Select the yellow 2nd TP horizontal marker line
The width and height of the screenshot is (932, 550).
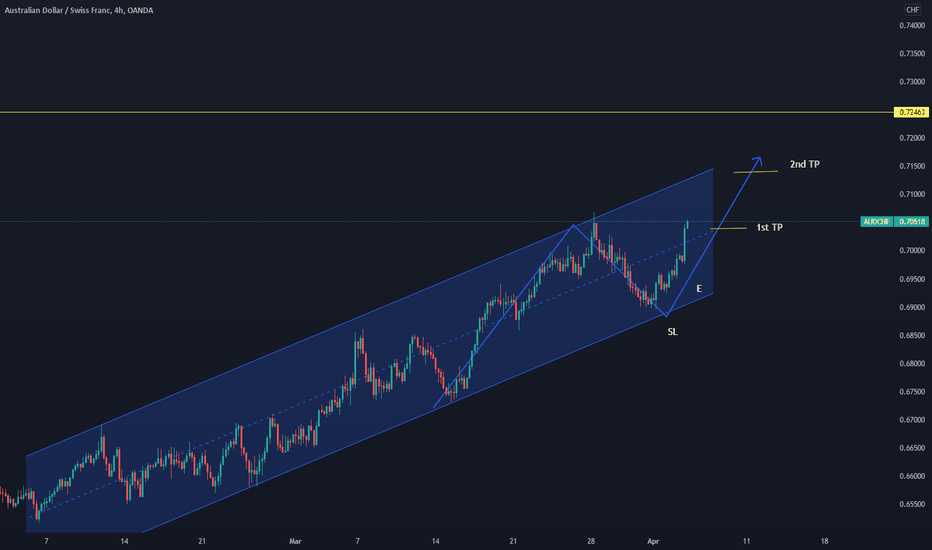(x=755, y=172)
